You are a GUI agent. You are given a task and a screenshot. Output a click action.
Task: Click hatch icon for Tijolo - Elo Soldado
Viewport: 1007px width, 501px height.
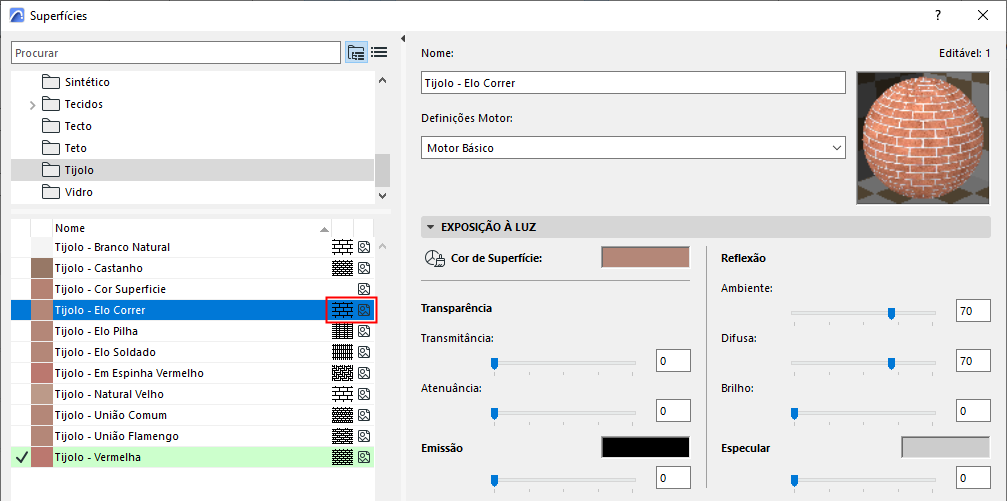click(342, 352)
